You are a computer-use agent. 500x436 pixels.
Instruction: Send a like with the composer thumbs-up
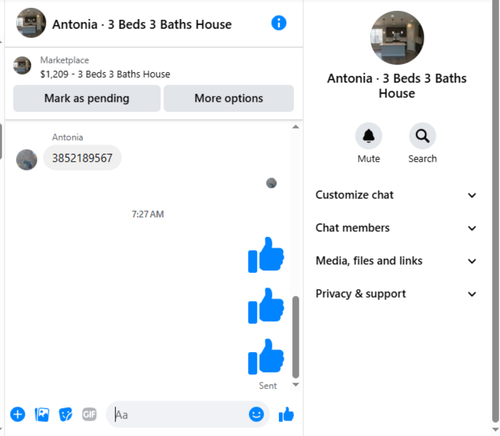click(x=286, y=414)
